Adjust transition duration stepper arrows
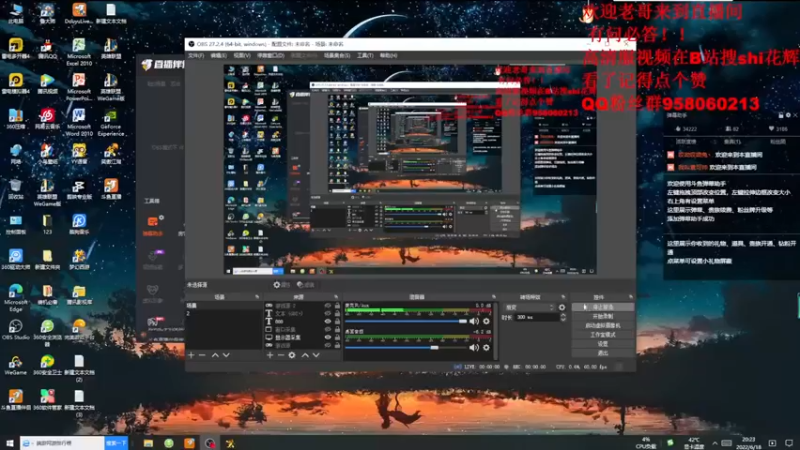Viewport: 800px width, 450px height. 563,317
